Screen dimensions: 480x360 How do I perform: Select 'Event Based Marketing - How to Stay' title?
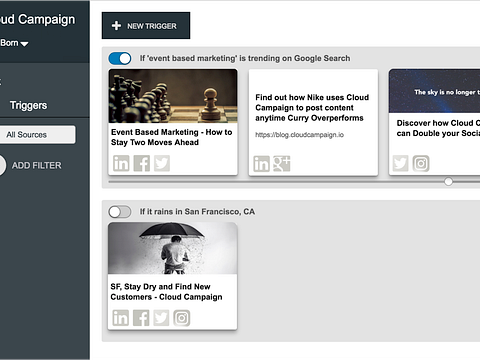pyautogui.click(x=171, y=137)
